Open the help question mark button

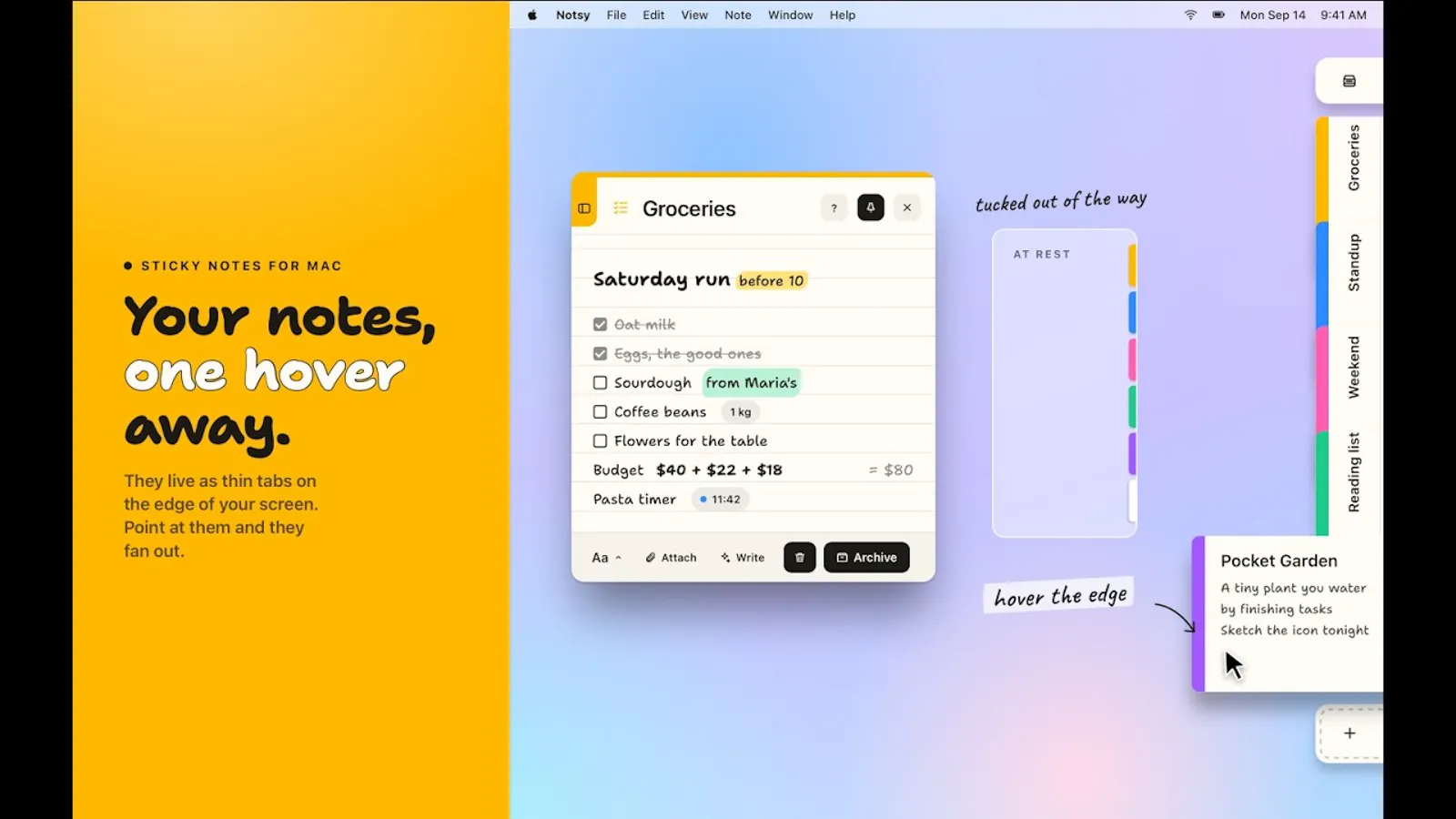(834, 208)
